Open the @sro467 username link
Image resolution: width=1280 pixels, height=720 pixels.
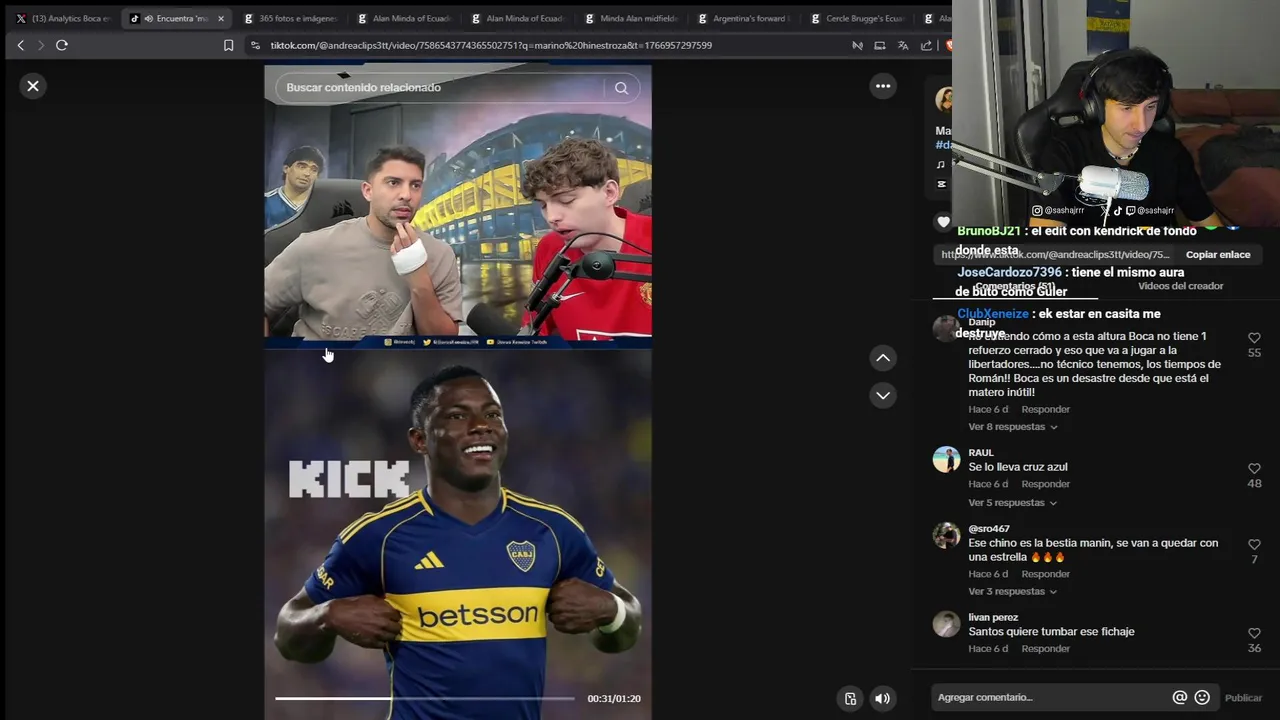(x=989, y=529)
